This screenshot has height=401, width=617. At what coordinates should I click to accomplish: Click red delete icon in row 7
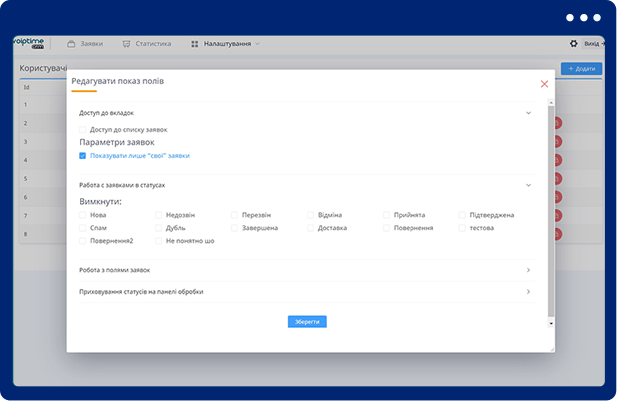pos(558,216)
